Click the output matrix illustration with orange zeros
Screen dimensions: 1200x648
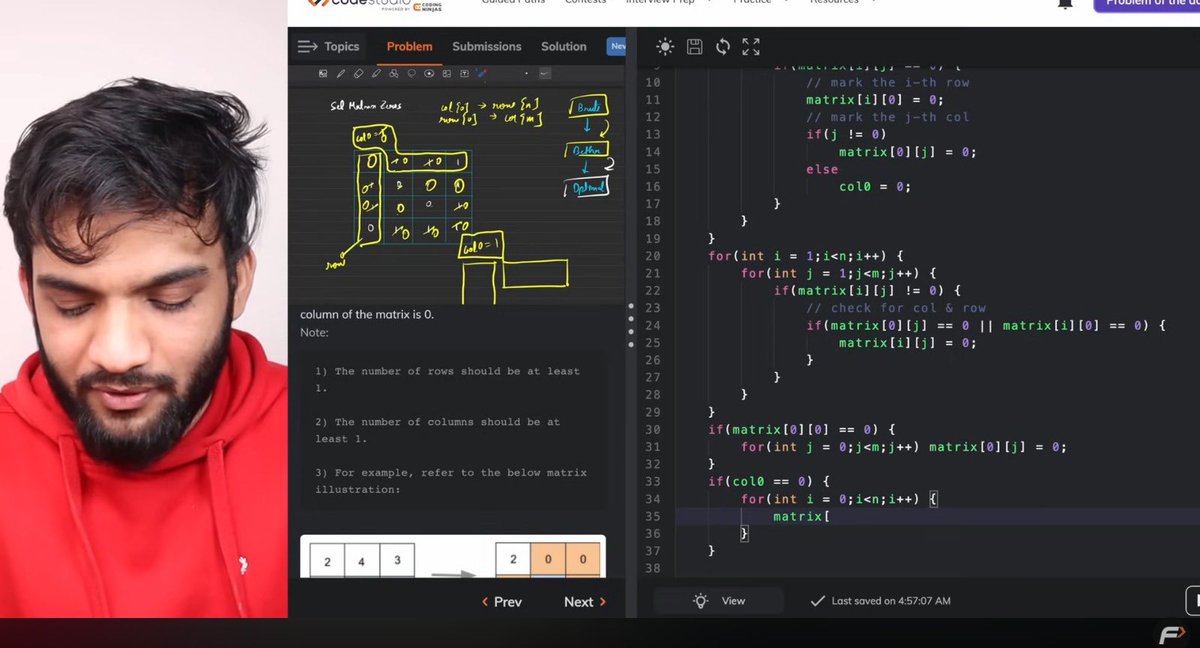click(548, 560)
